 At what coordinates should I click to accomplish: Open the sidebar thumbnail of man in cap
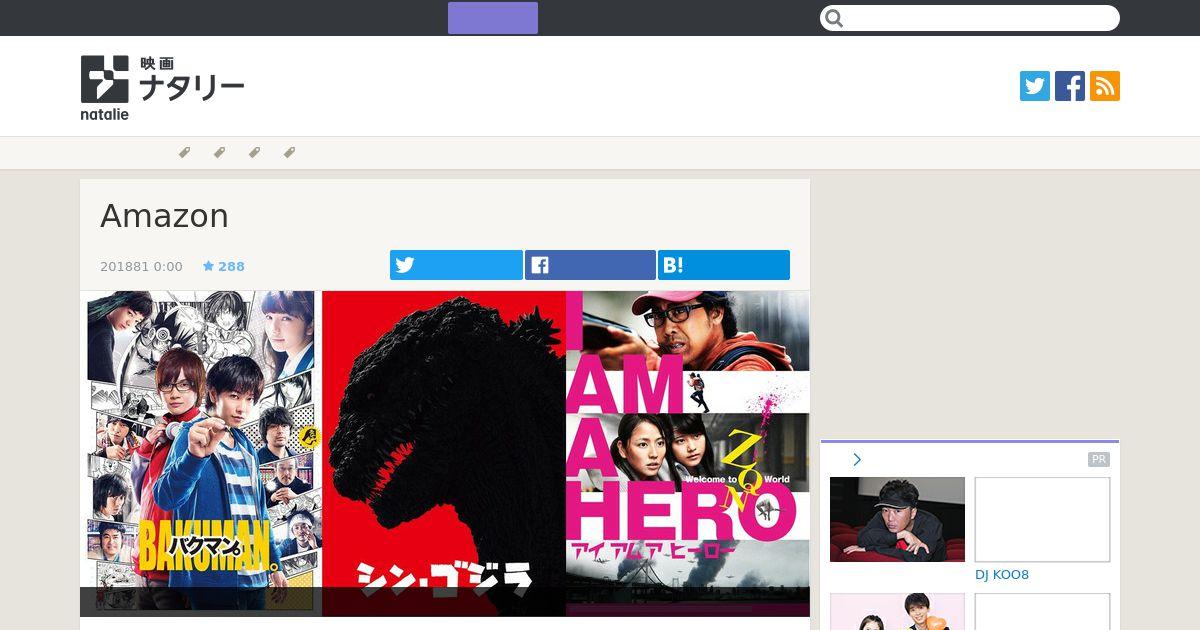[x=897, y=519]
